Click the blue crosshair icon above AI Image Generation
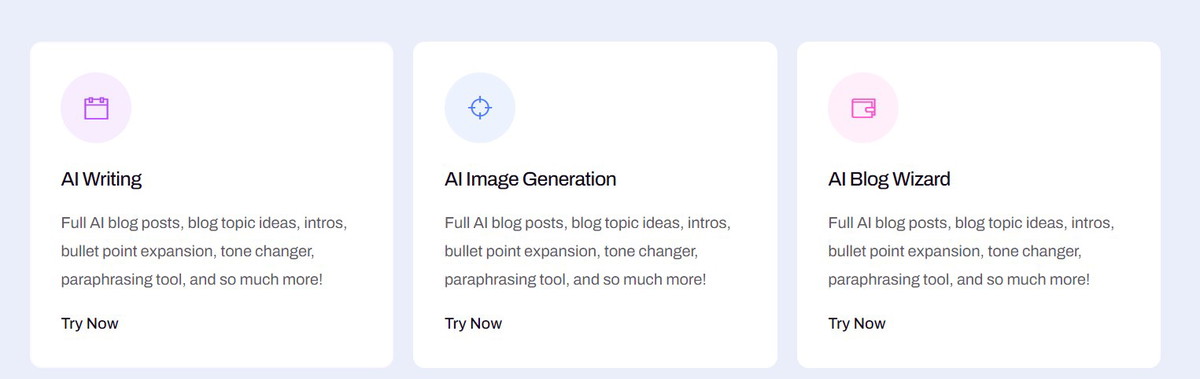 click(x=480, y=108)
